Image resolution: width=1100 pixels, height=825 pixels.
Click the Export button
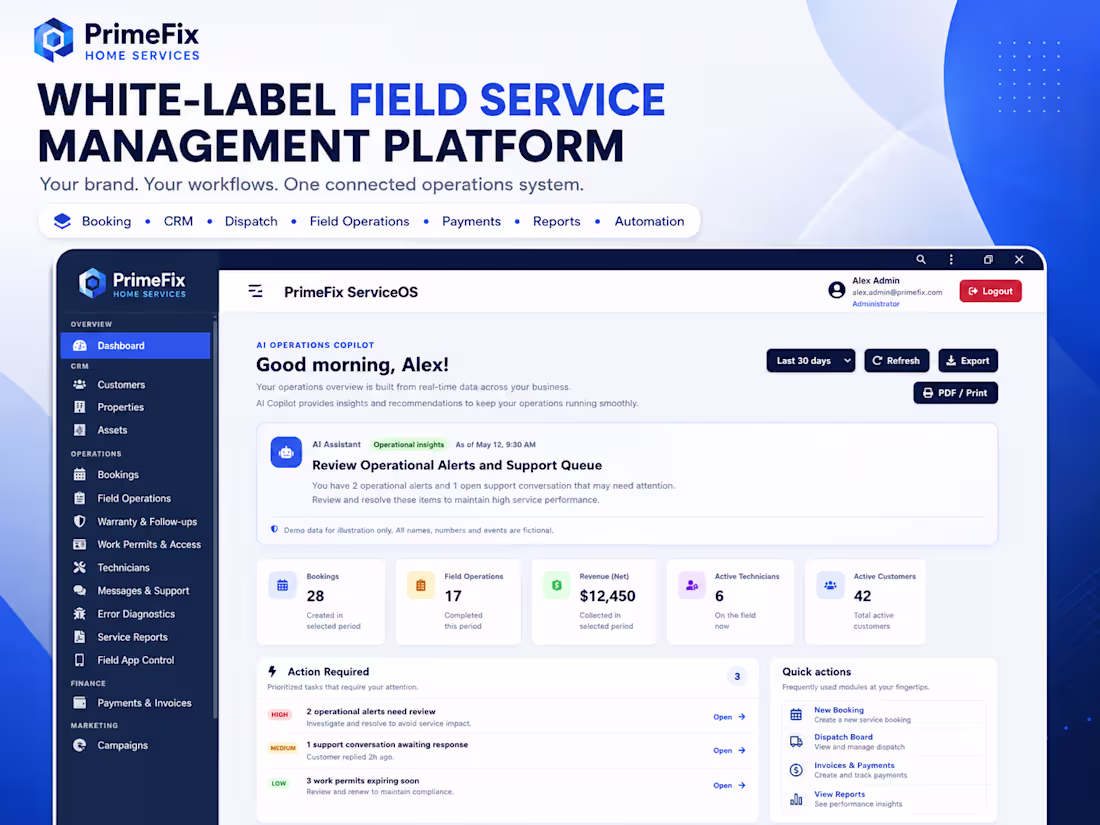click(x=968, y=361)
